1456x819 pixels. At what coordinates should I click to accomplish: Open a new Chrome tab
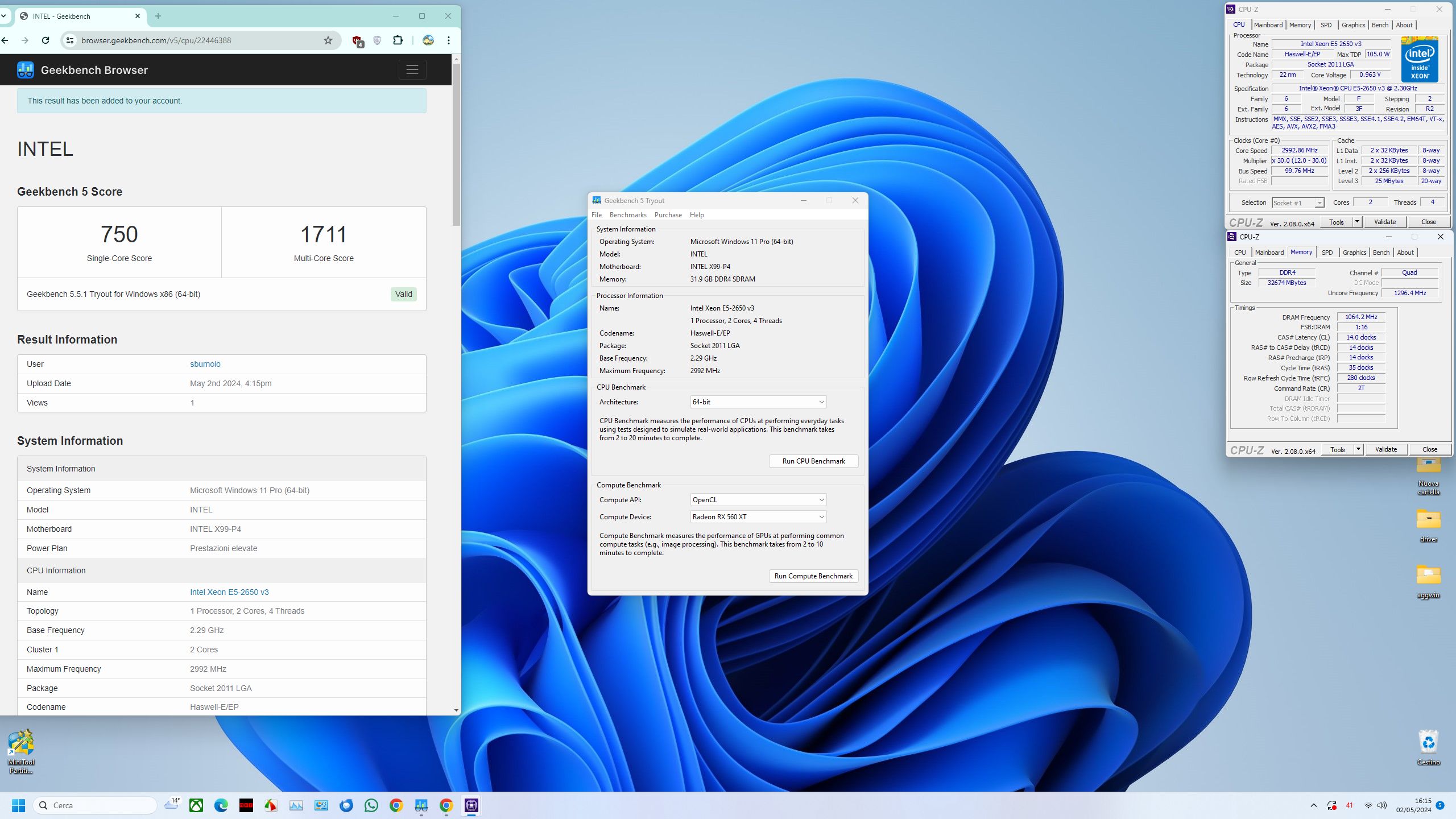(158, 16)
